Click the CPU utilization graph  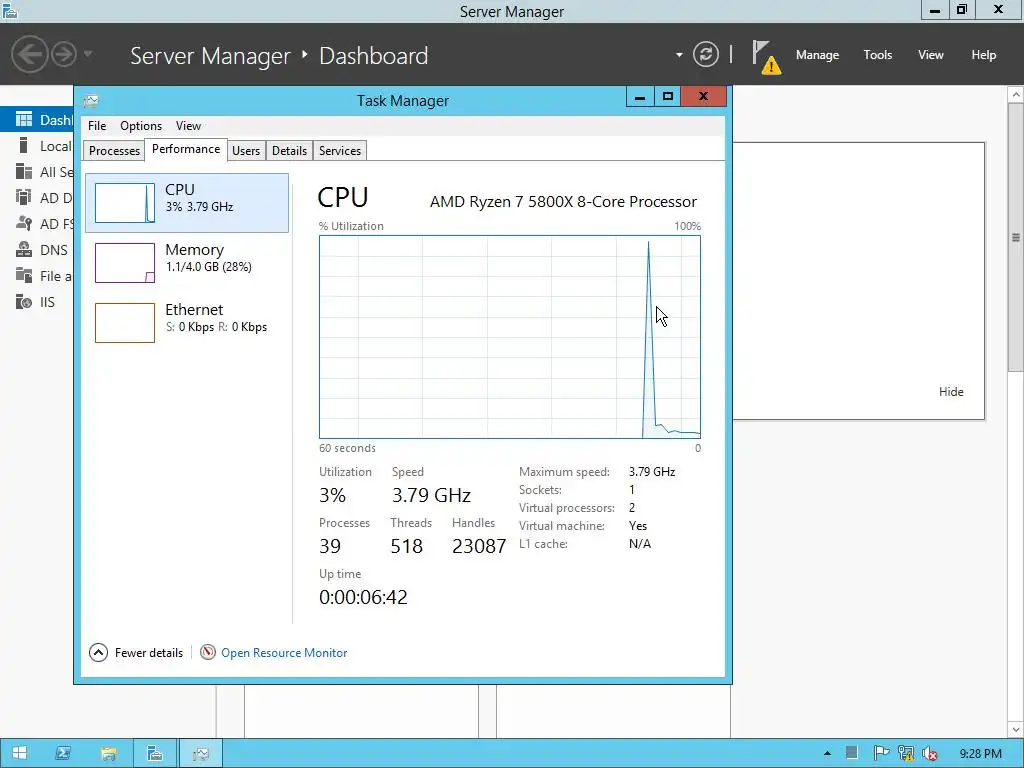[x=510, y=337]
